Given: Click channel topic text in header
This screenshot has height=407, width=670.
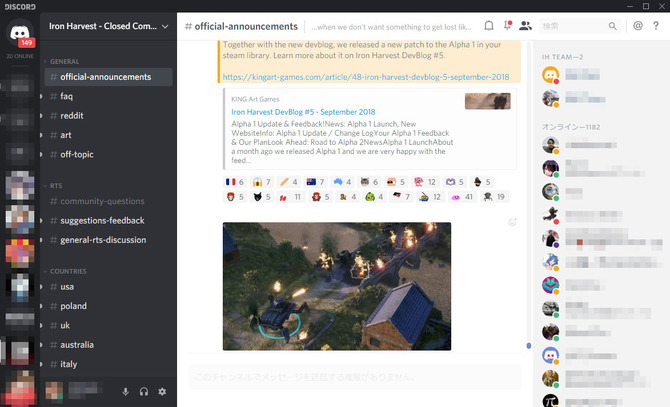Looking at the screenshot, I should click(391, 27).
